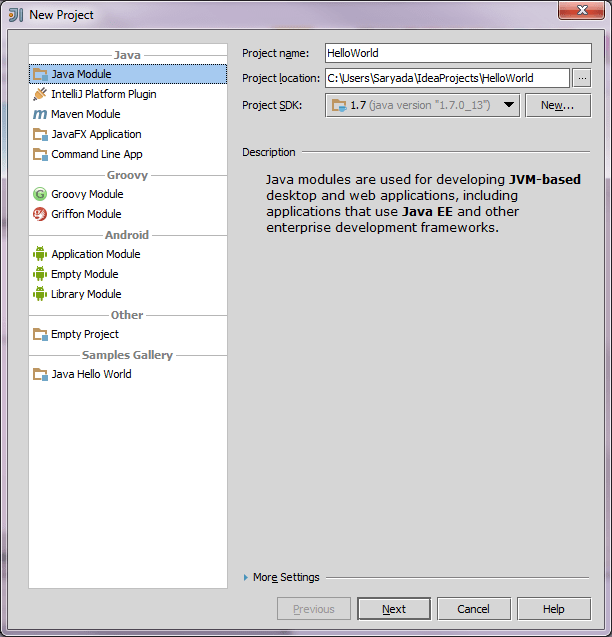Screen dimensions: 612x637
Task: Click the Java Hello World folder icon
Action: pyautogui.click(x=40, y=374)
